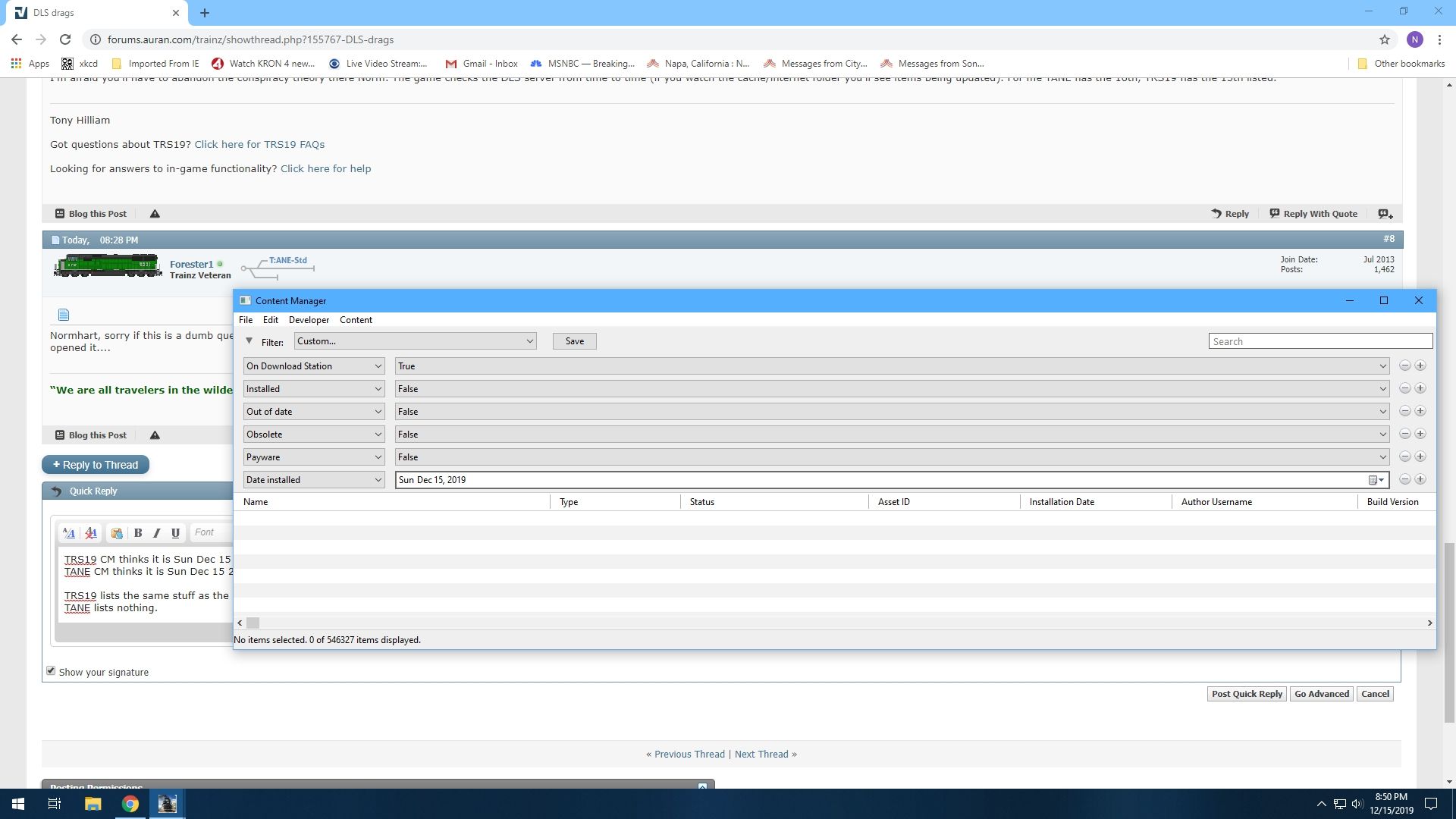Screen dimensions: 1456x819
Task: Click the Bold formatting icon
Action: point(138,533)
